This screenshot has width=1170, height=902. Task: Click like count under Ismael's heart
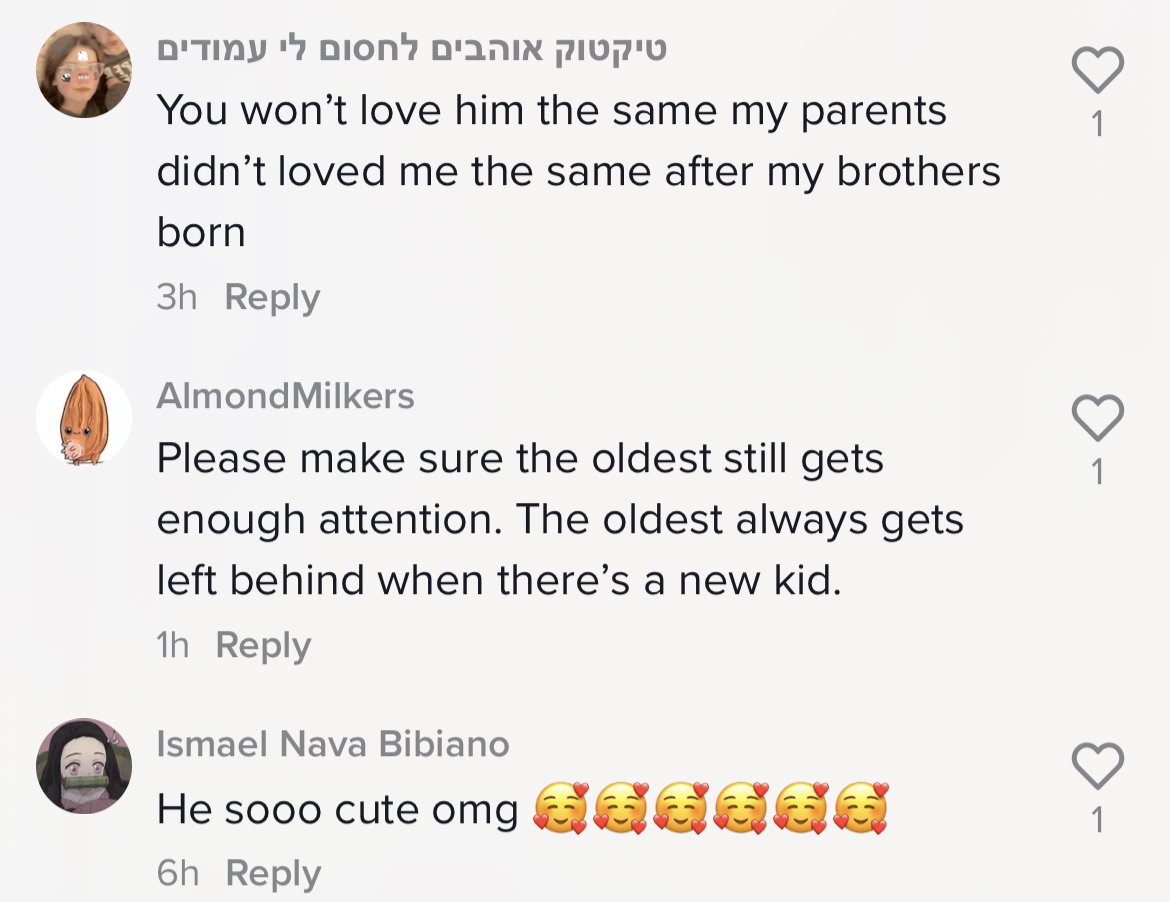(1098, 821)
